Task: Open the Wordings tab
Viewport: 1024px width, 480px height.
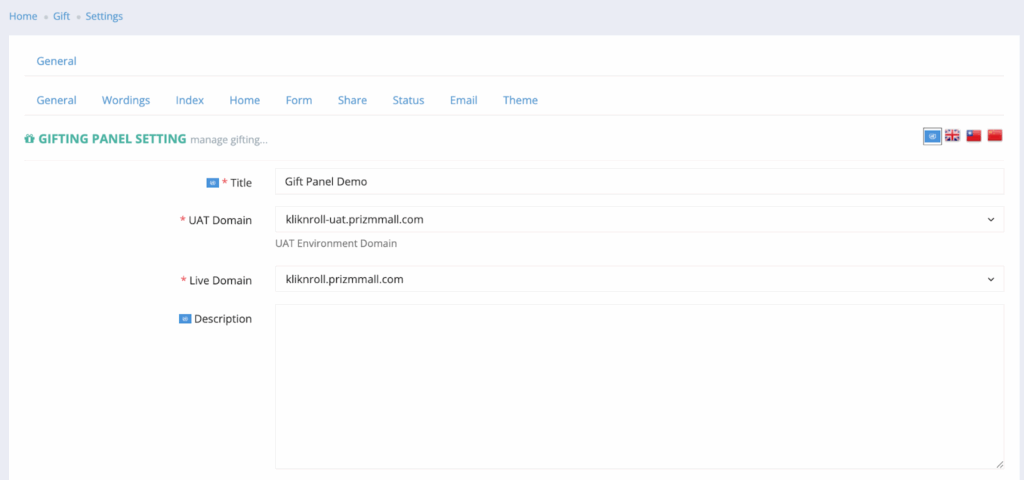Action: [x=126, y=100]
